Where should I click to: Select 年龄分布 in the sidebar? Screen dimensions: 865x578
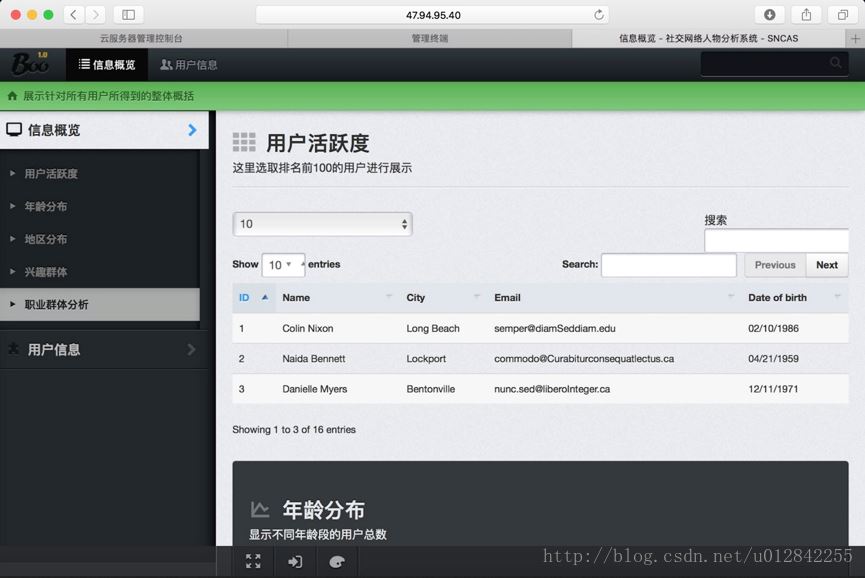coord(46,206)
